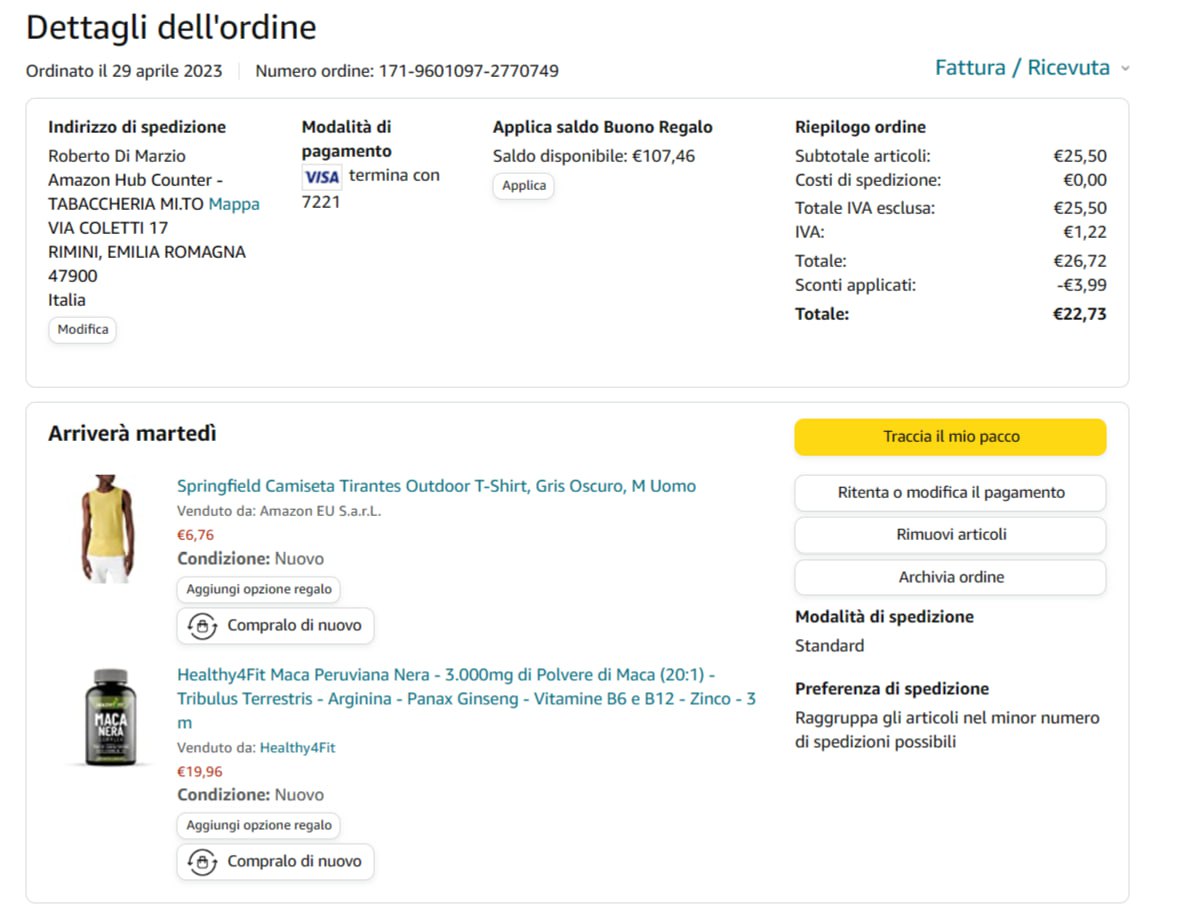Image resolution: width=1179 pixels, height=913 pixels.
Task: Archive the order with Archivia ordine
Action: (x=950, y=577)
